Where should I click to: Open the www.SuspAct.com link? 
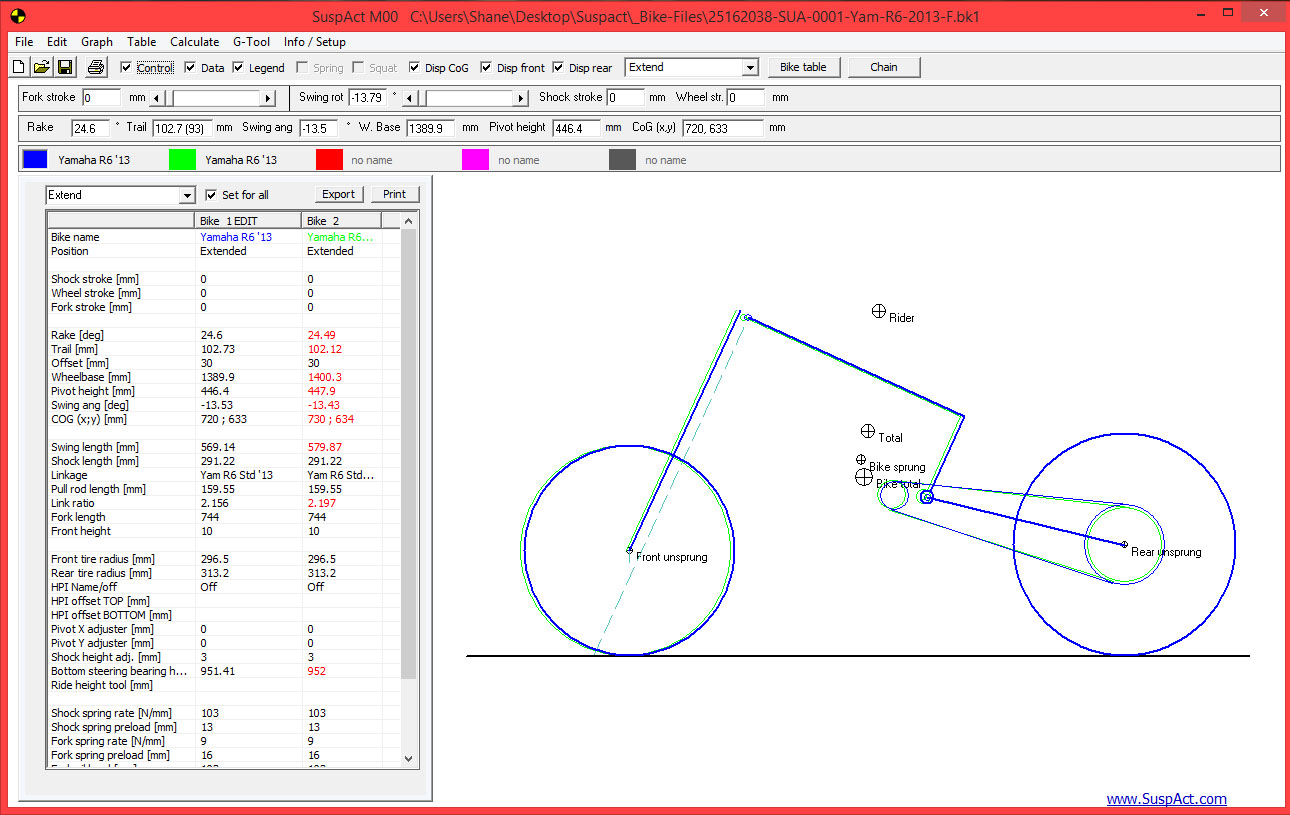click(x=1166, y=798)
